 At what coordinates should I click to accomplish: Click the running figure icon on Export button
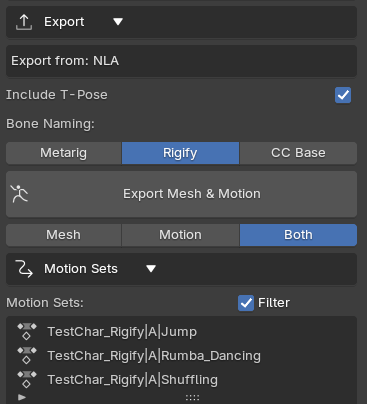19,194
